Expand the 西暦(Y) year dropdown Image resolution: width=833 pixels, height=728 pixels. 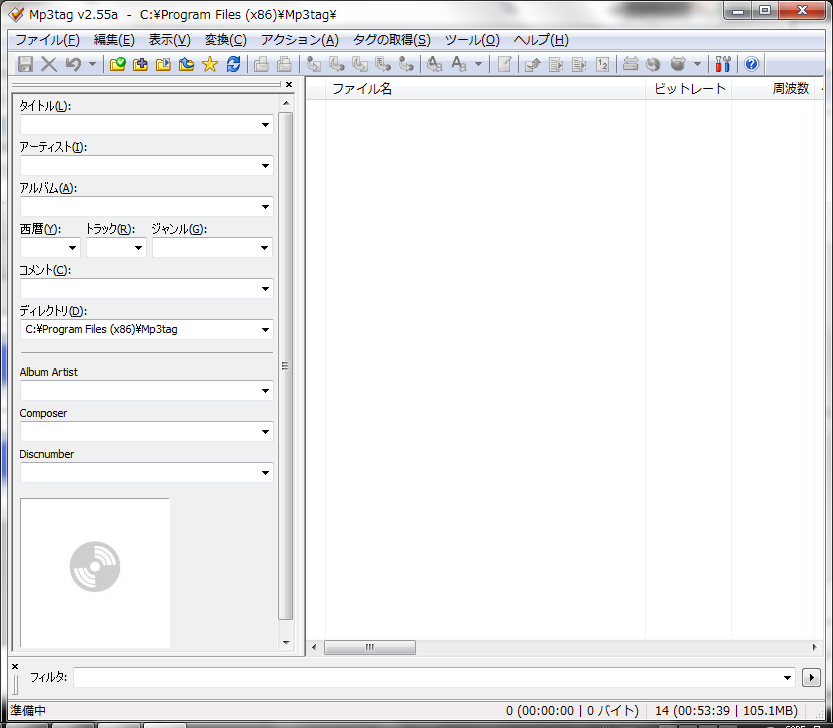[x=72, y=248]
